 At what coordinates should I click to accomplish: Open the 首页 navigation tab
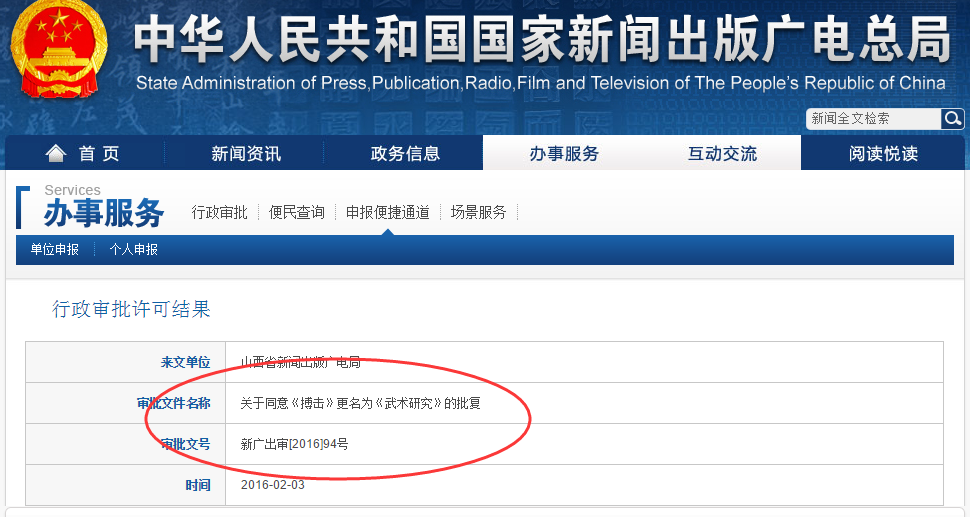click(84, 153)
